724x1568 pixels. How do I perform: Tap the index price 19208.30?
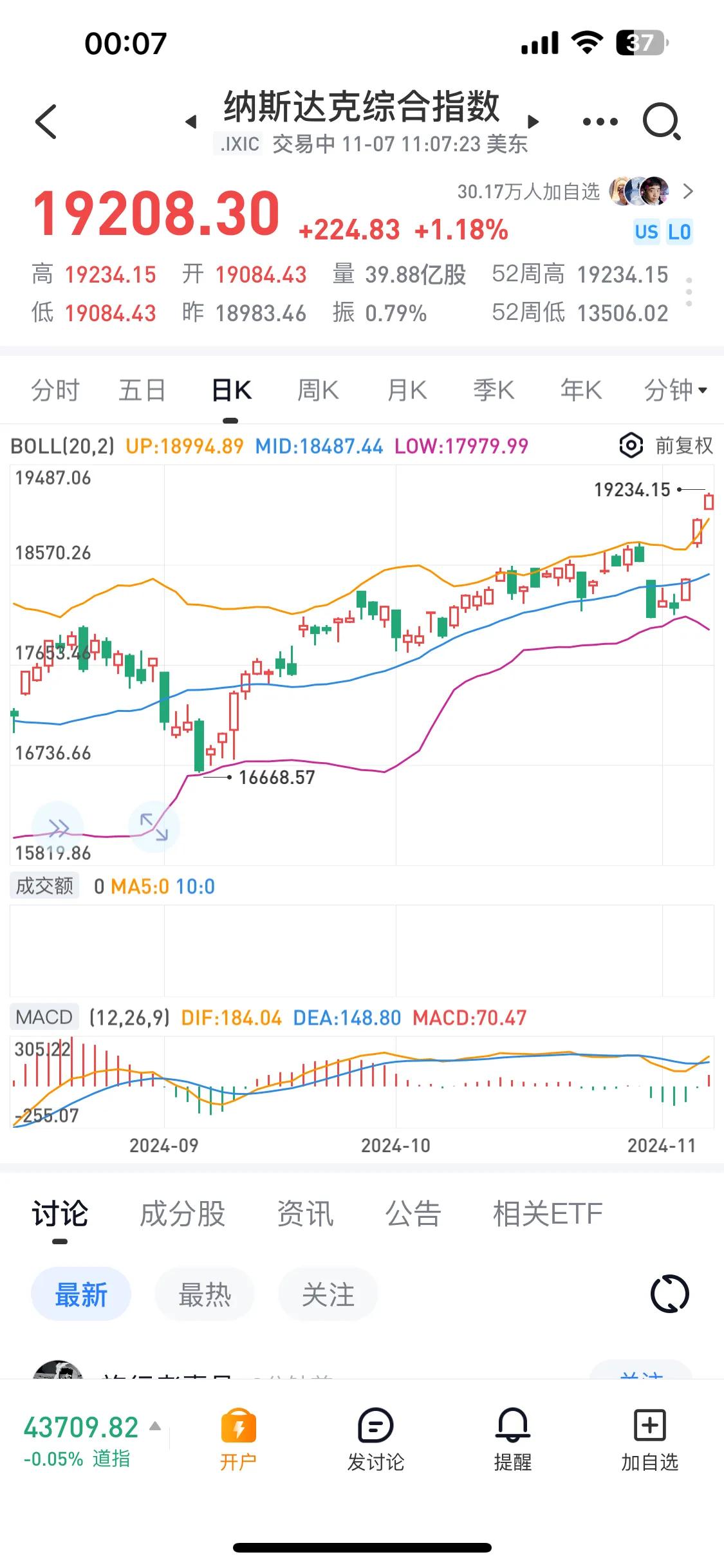click(156, 213)
